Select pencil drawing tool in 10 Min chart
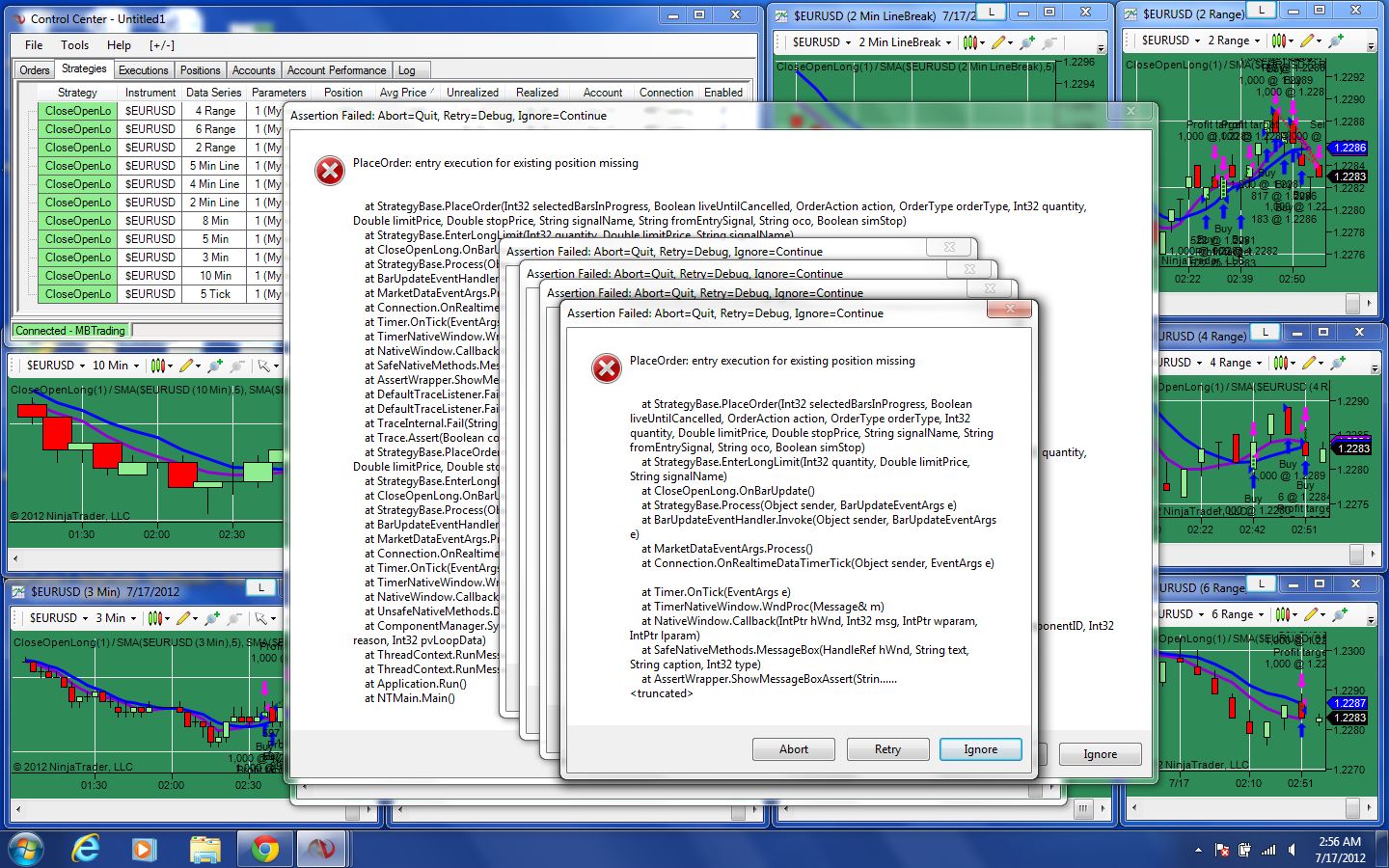 [189, 366]
